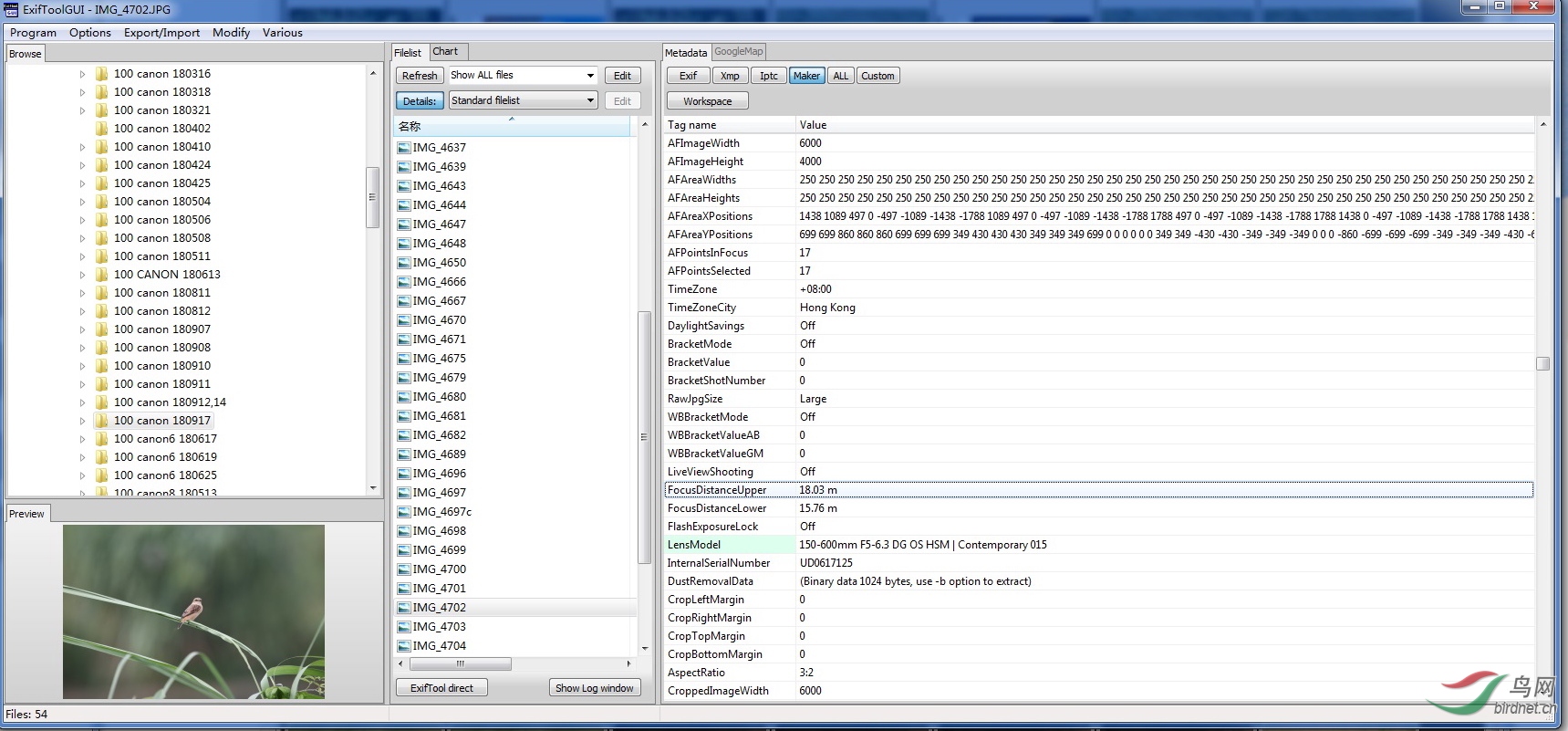Screen dimensions: 1568x731
Task: Click the ExifTool direct button
Action: tap(441, 688)
